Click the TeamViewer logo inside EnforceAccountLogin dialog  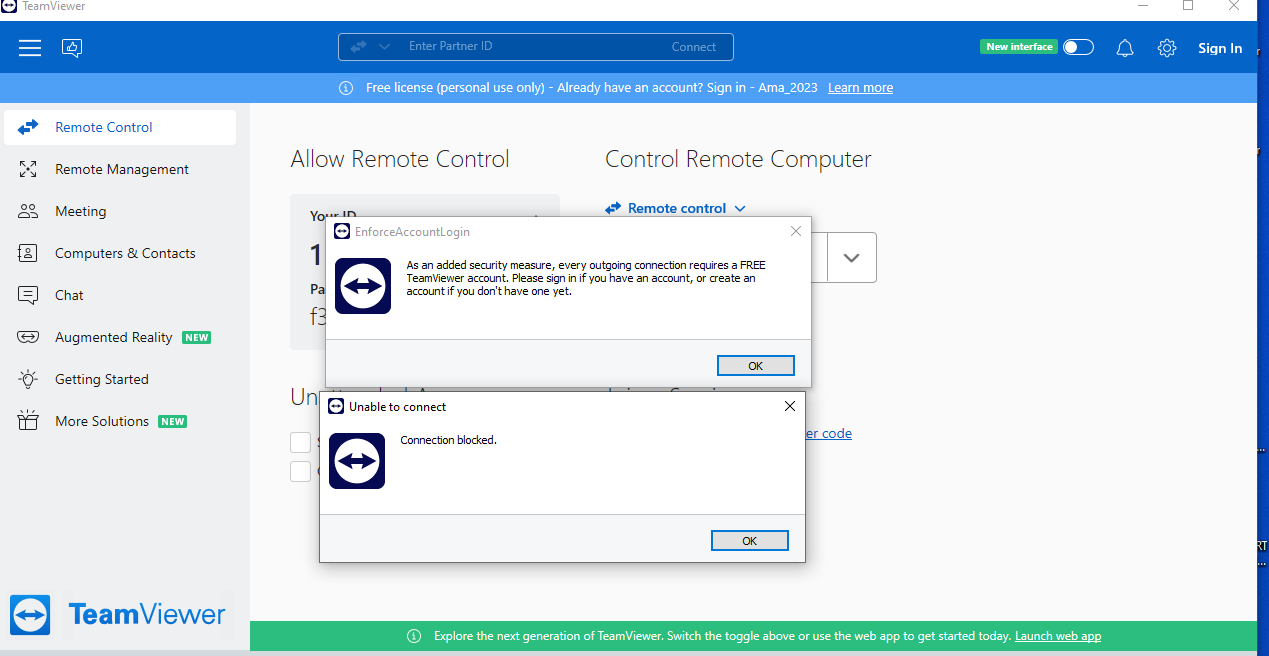coord(363,286)
